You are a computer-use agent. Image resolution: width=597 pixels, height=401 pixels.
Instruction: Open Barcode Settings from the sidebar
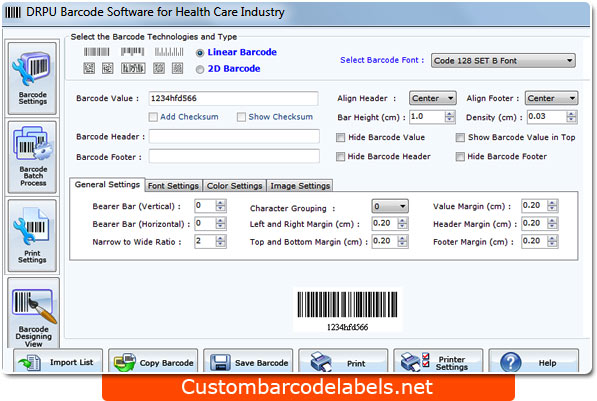pos(32,78)
